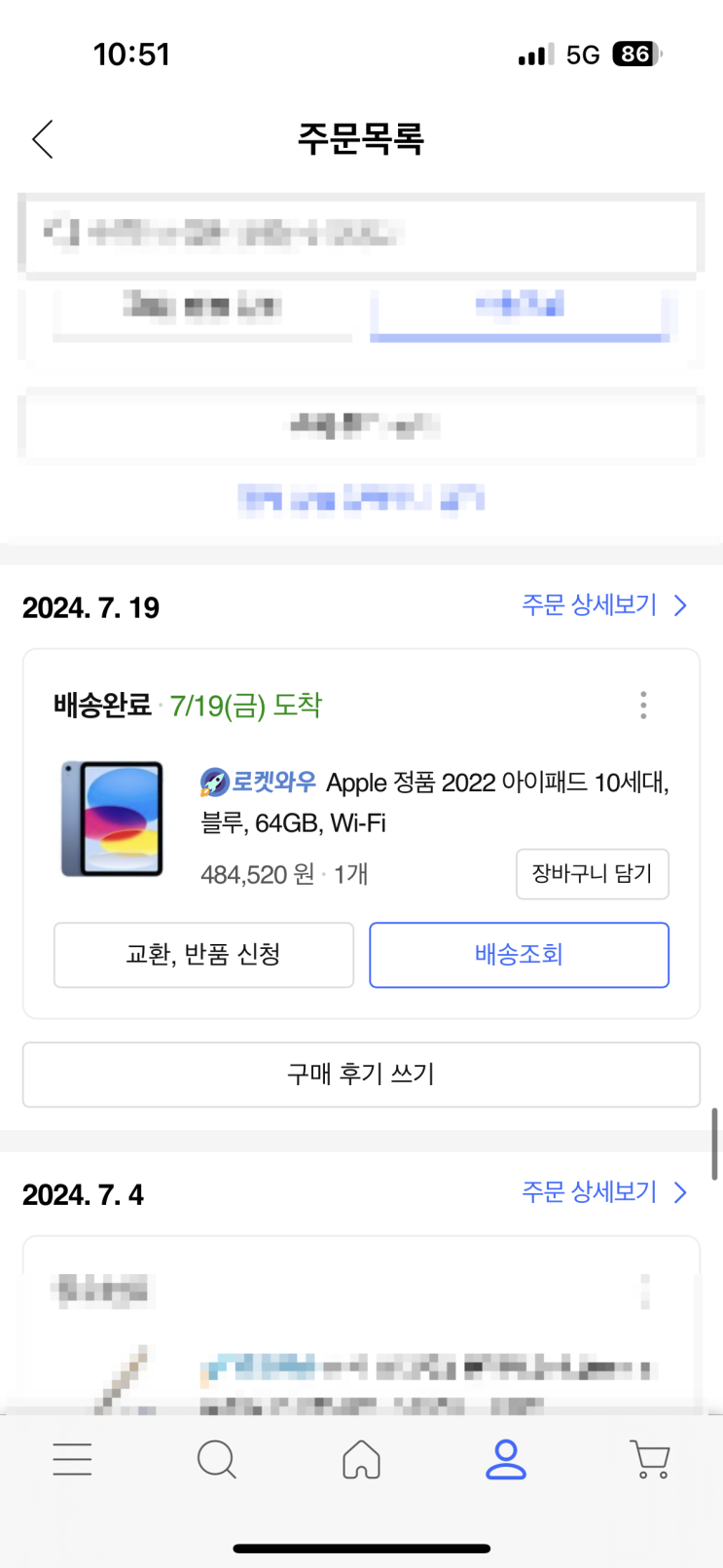This screenshot has height=1568, width=723.
Task: Check the battery level indicator
Action: point(635,55)
